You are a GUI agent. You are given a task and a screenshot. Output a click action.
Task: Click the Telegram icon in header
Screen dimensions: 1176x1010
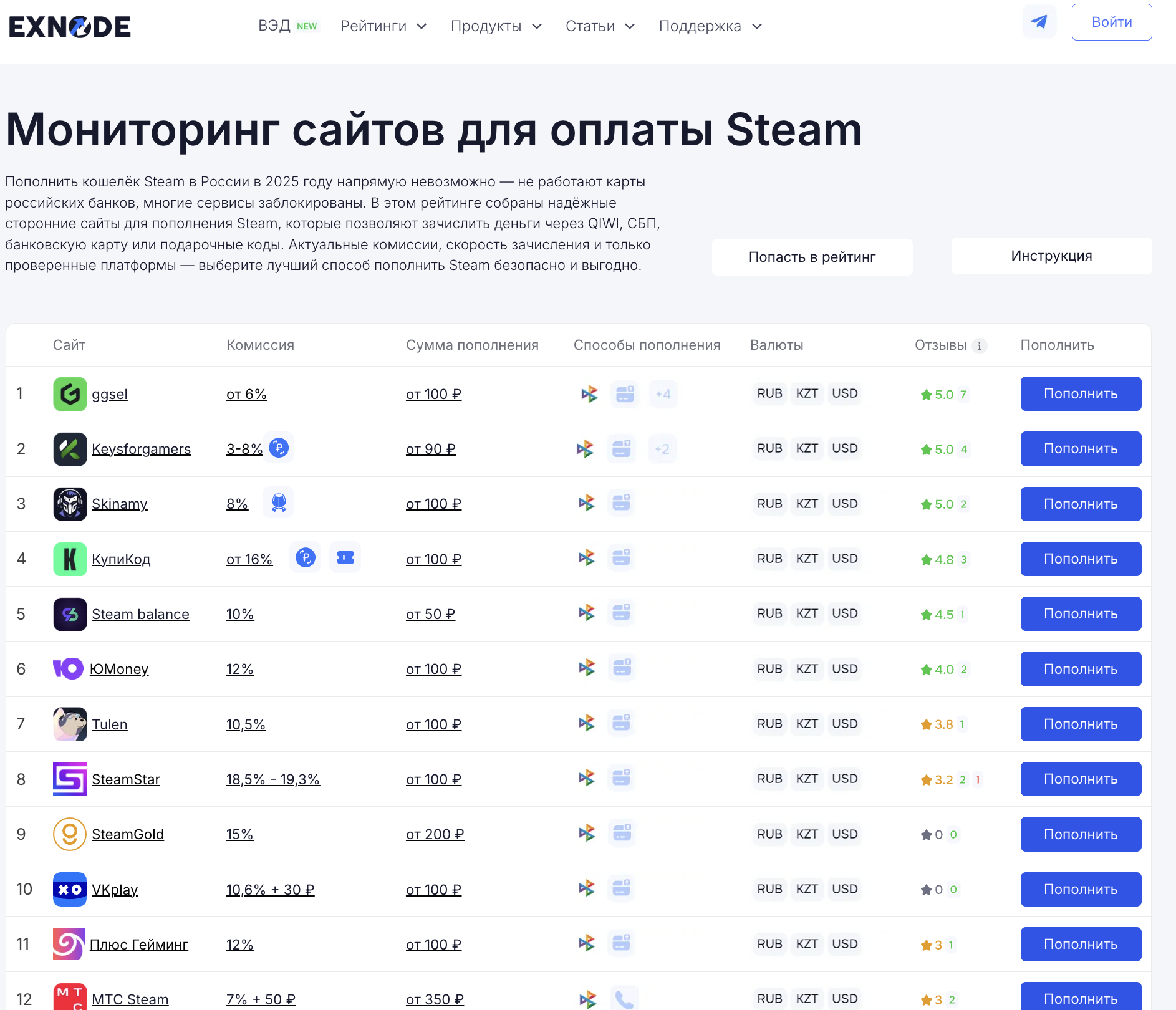click(1039, 22)
